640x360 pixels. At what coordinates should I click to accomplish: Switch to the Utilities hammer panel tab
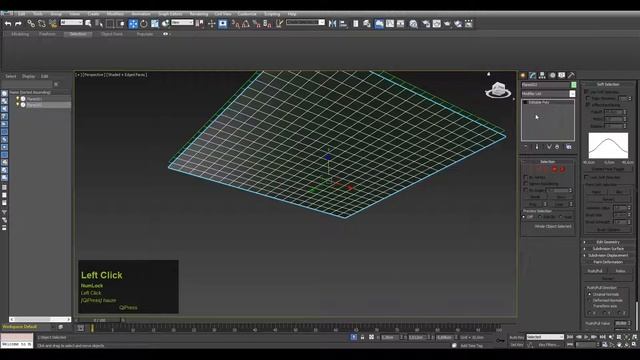tap(571, 76)
